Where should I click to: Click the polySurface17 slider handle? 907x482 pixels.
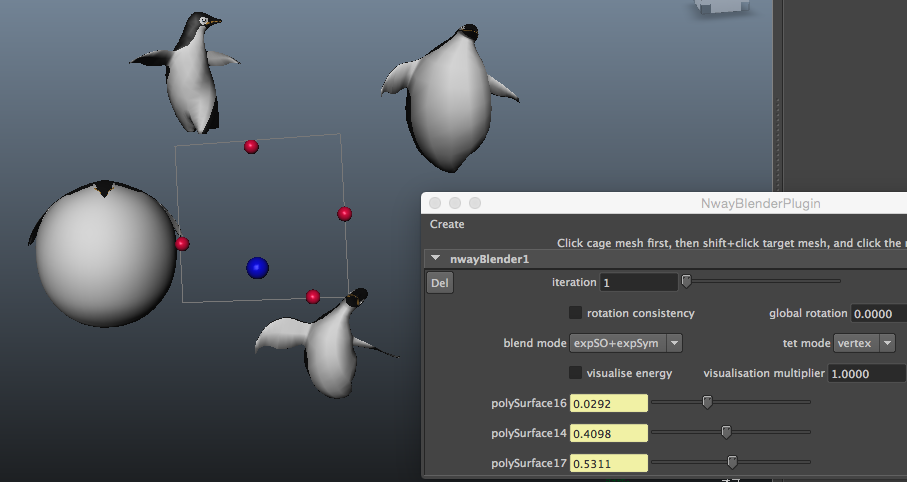point(732,462)
